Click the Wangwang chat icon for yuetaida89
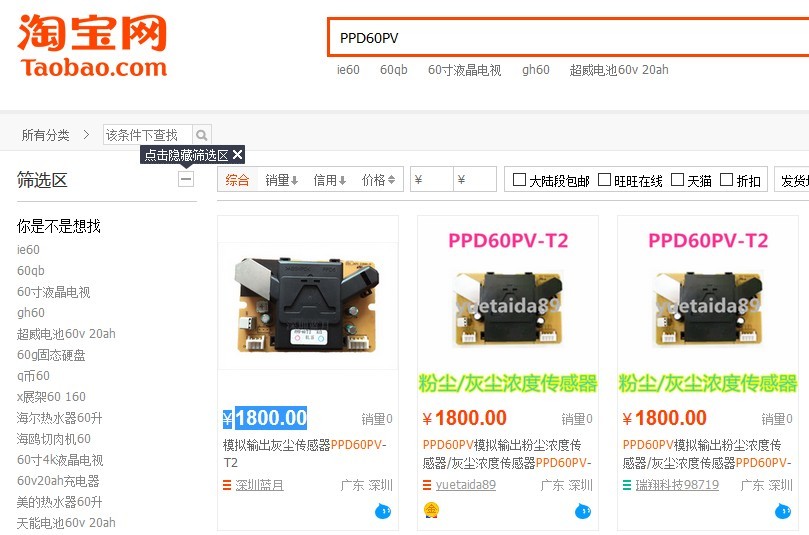Screen dimensions: 809x535 click(x=583, y=511)
